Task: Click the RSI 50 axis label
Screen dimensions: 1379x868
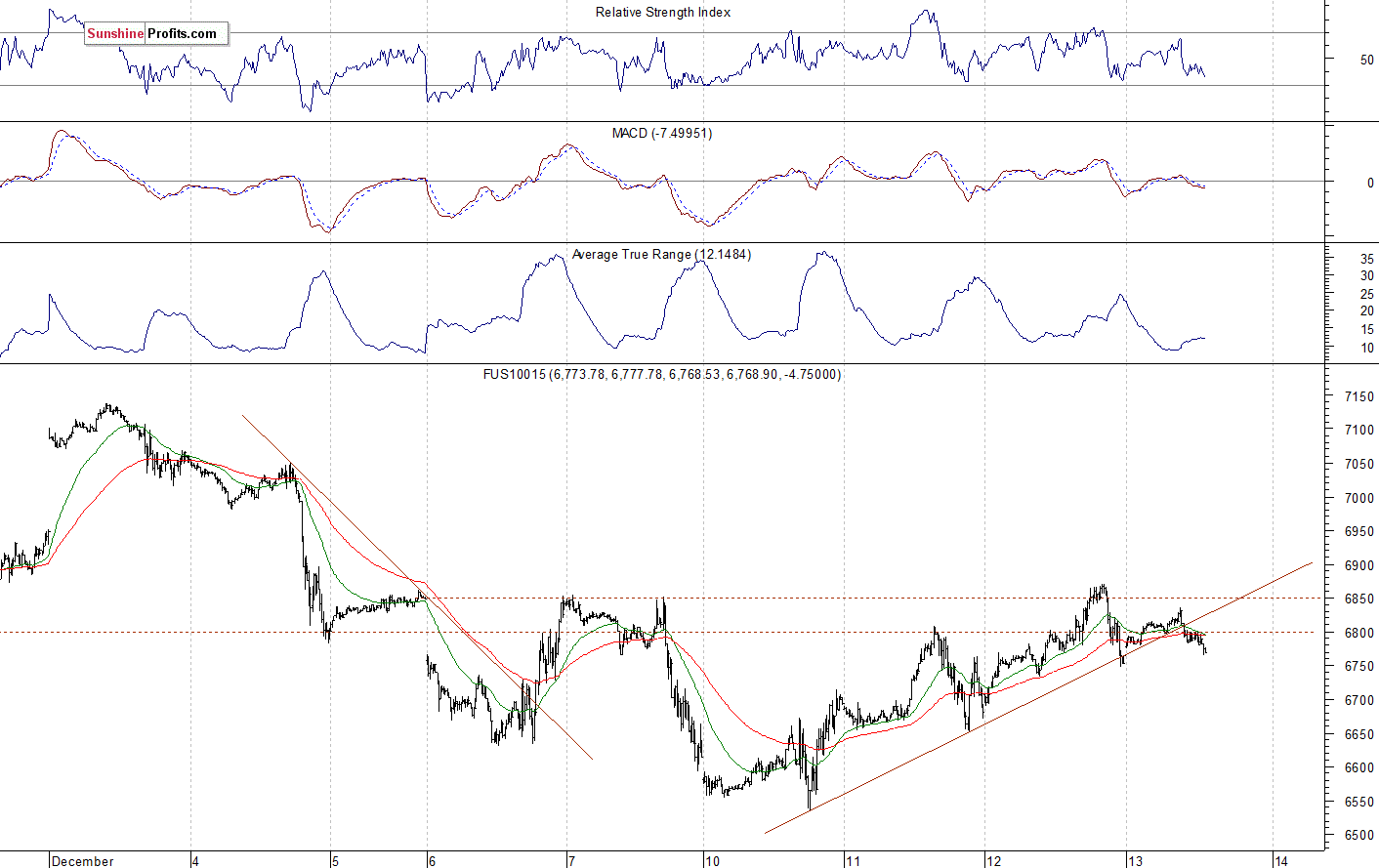Action: coord(1366,61)
